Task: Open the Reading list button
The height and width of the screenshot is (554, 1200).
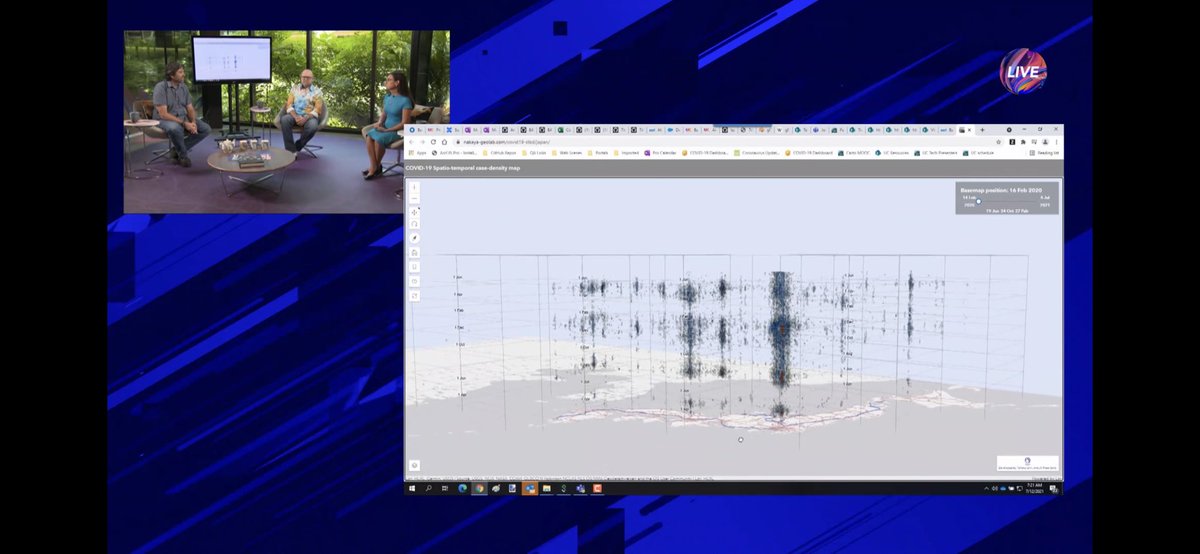Action: [x=1044, y=153]
